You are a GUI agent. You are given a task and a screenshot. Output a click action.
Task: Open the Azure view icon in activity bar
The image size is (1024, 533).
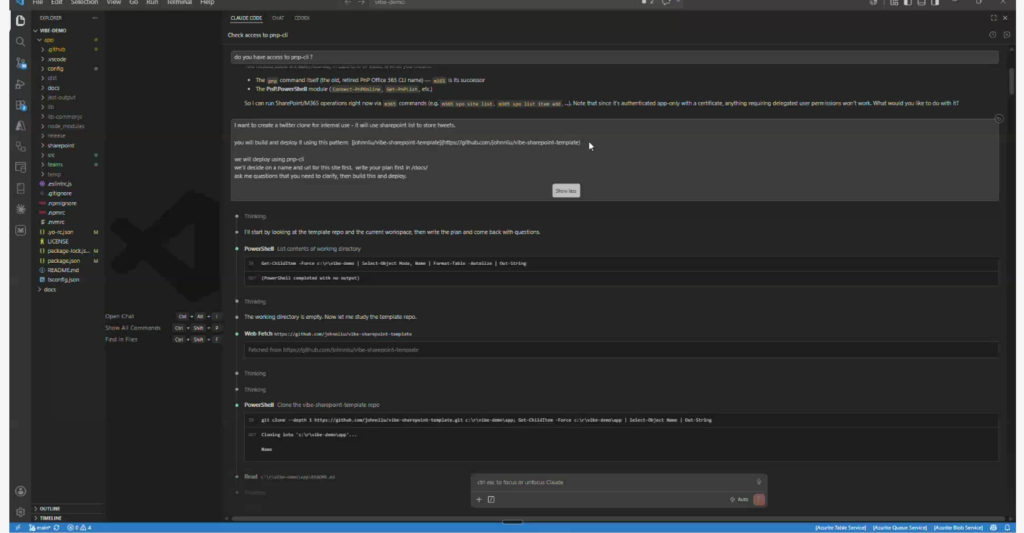pyautogui.click(x=20, y=126)
